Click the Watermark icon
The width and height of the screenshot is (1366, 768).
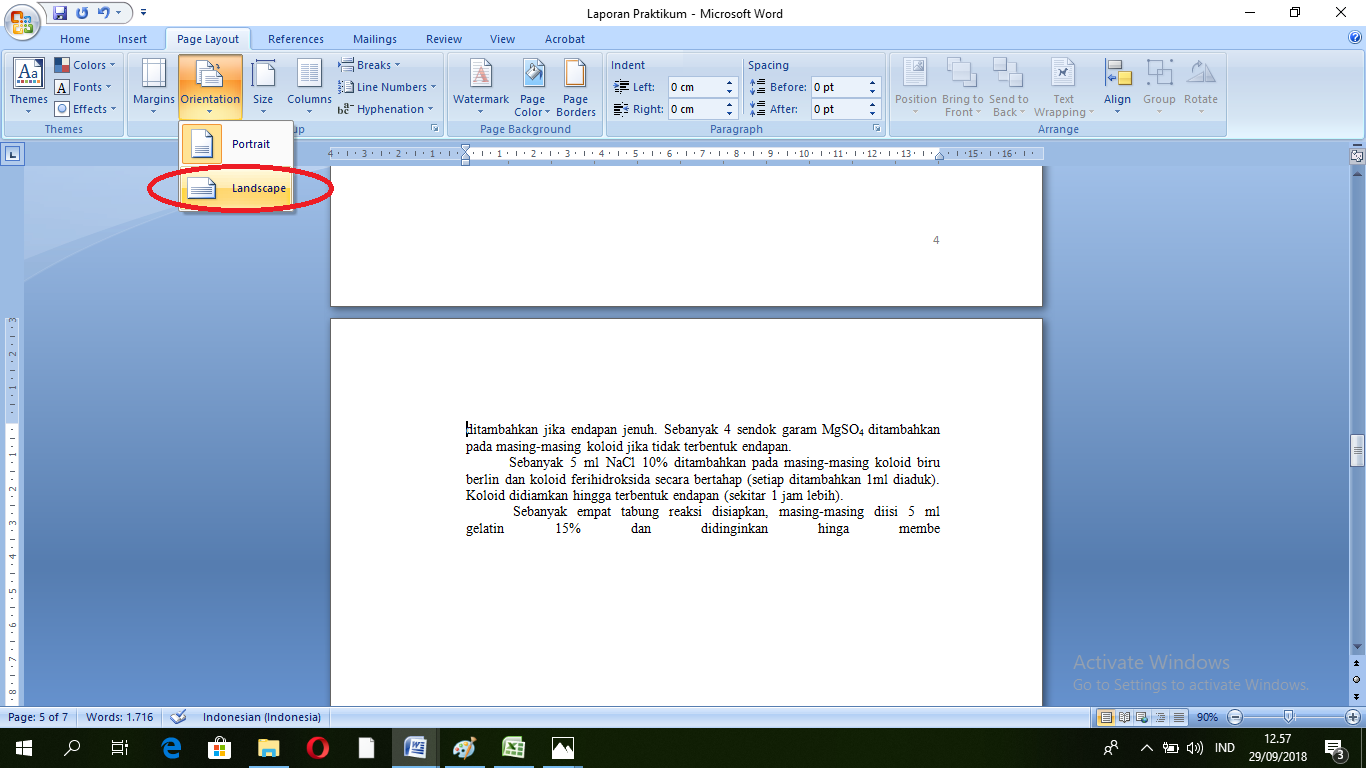click(481, 85)
